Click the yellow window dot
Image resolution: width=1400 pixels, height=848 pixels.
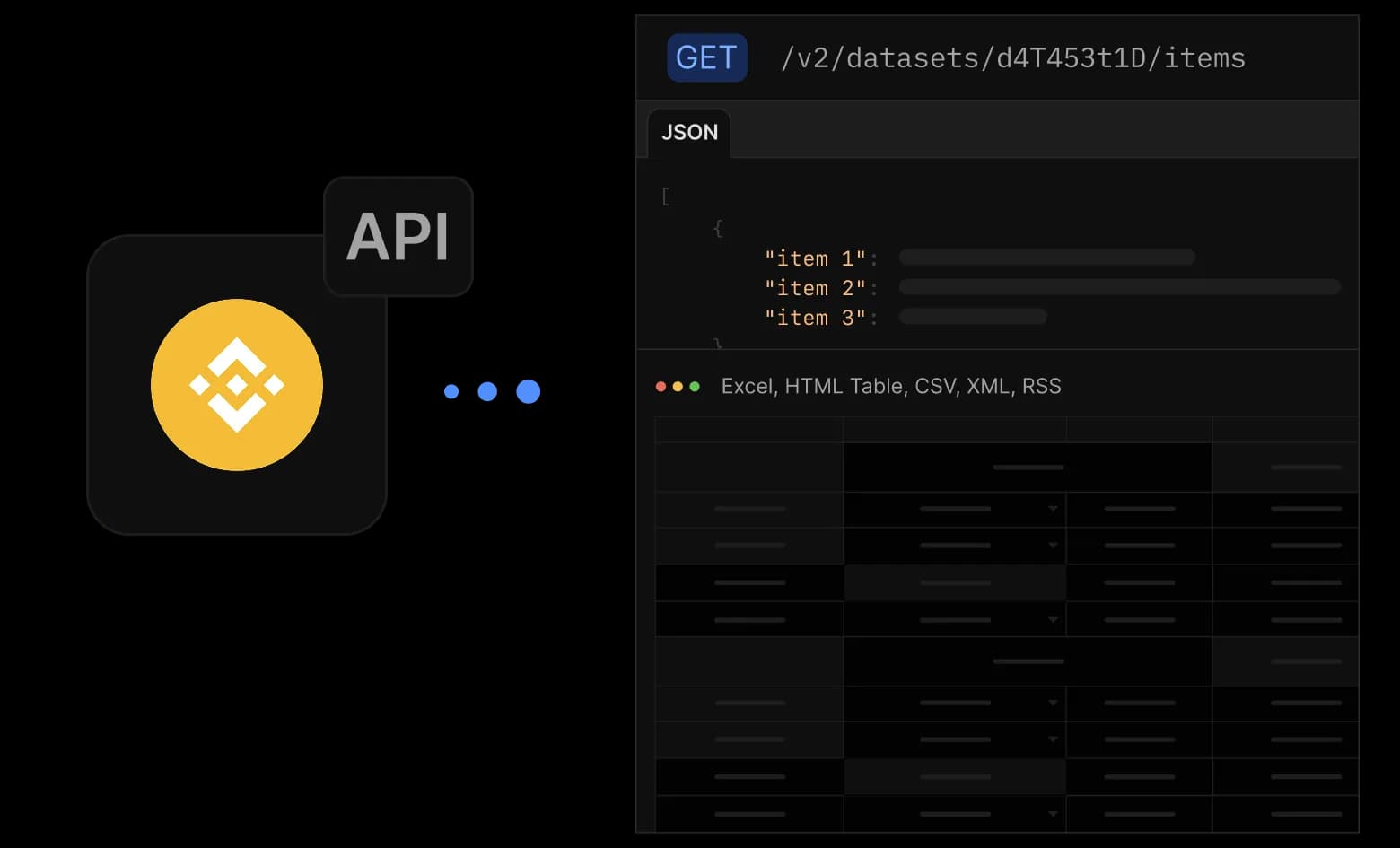678,387
